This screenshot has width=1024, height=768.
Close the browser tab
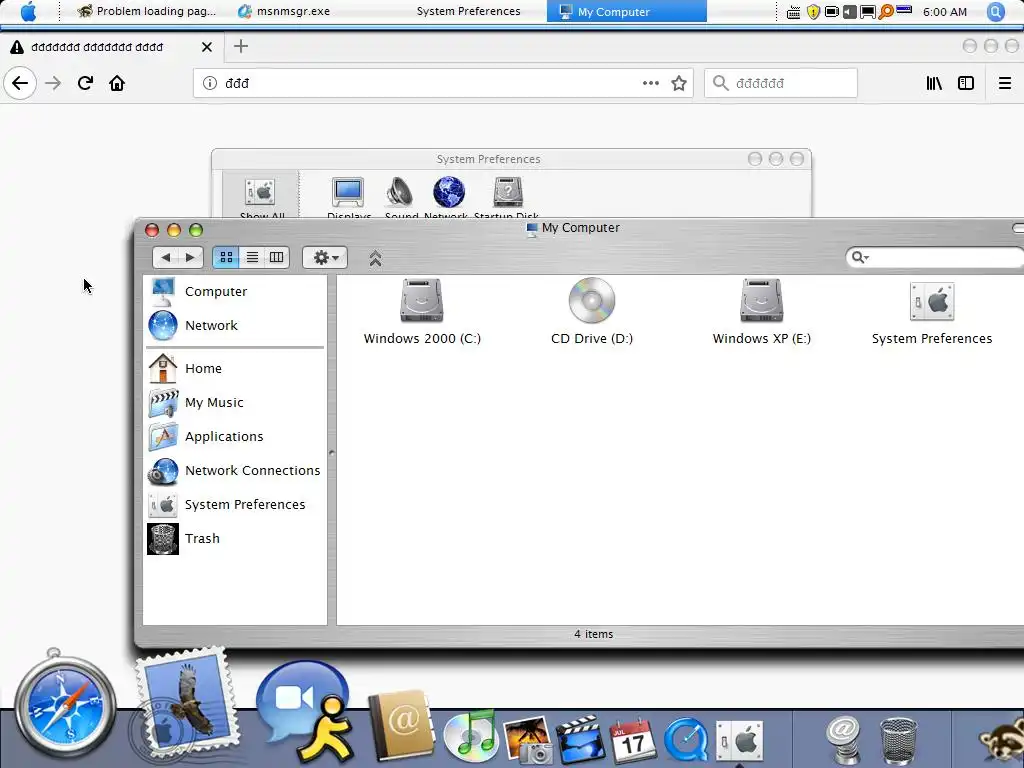[206, 47]
